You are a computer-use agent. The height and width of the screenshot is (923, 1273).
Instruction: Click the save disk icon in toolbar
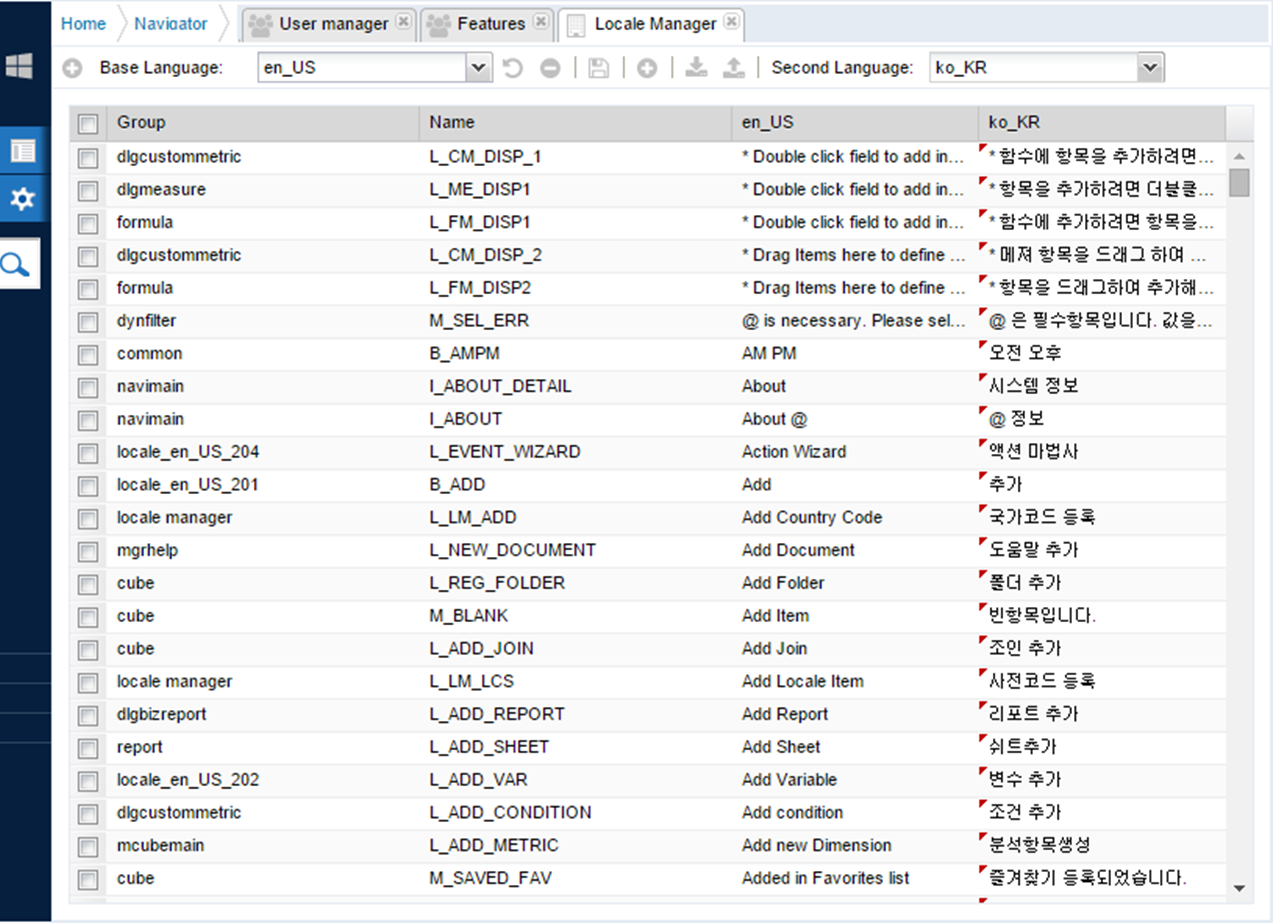[598, 68]
